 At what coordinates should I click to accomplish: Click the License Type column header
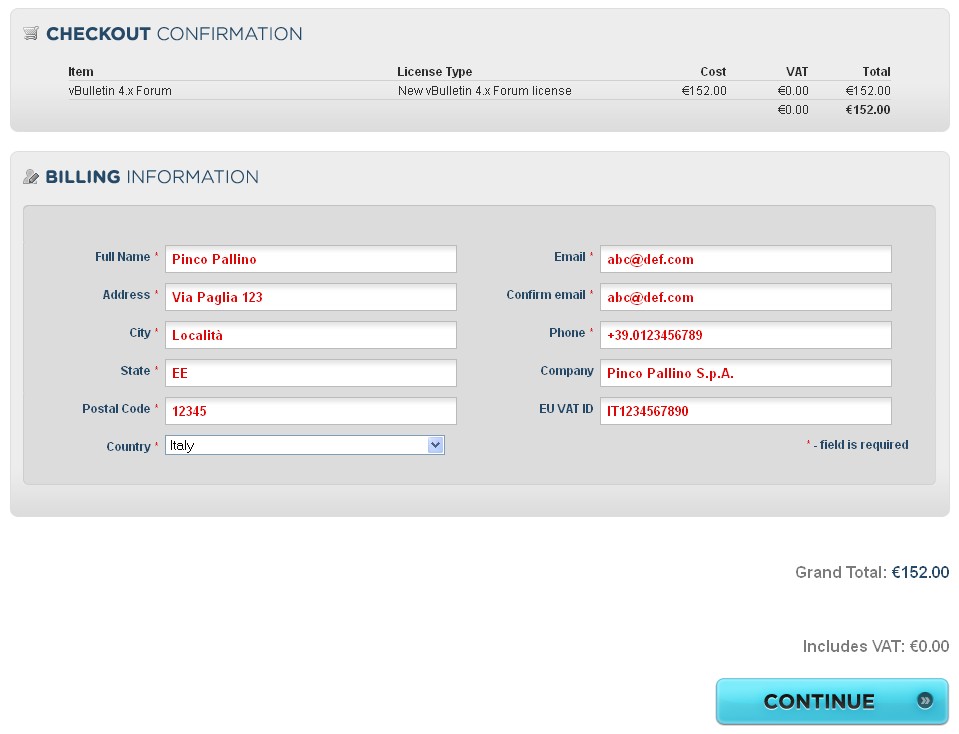(434, 72)
